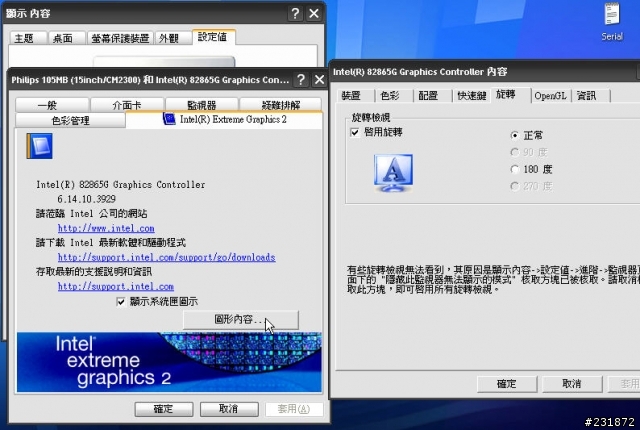Open the 監視器 tab
The height and width of the screenshot is (430, 640).
[202, 105]
